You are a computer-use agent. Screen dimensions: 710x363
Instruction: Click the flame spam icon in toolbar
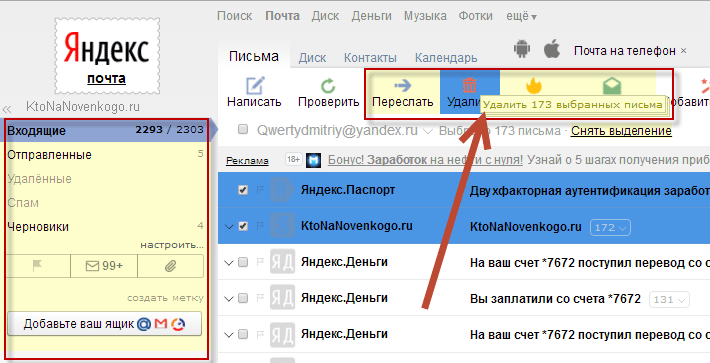point(534,85)
